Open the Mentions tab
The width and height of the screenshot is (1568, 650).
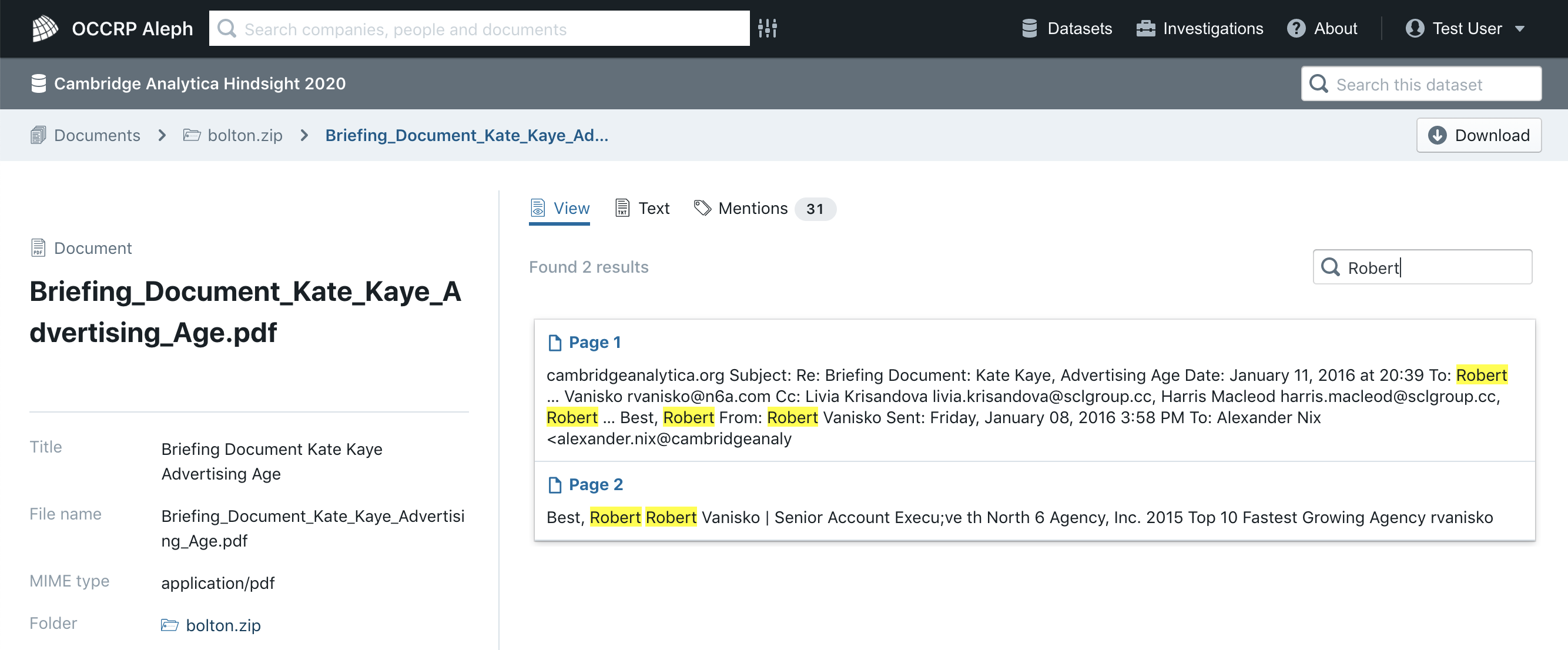click(765, 209)
